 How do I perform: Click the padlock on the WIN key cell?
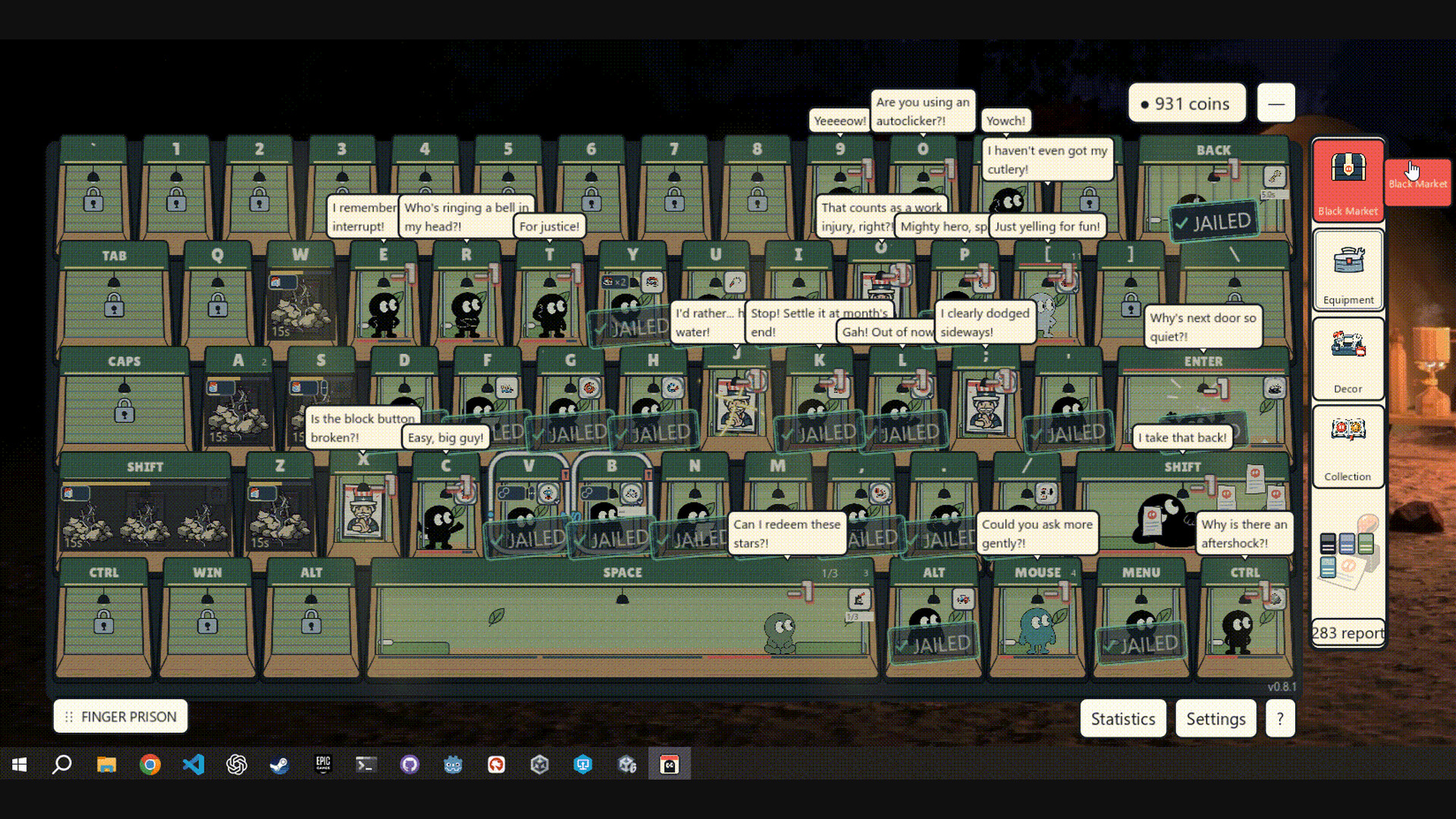point(207,622)
